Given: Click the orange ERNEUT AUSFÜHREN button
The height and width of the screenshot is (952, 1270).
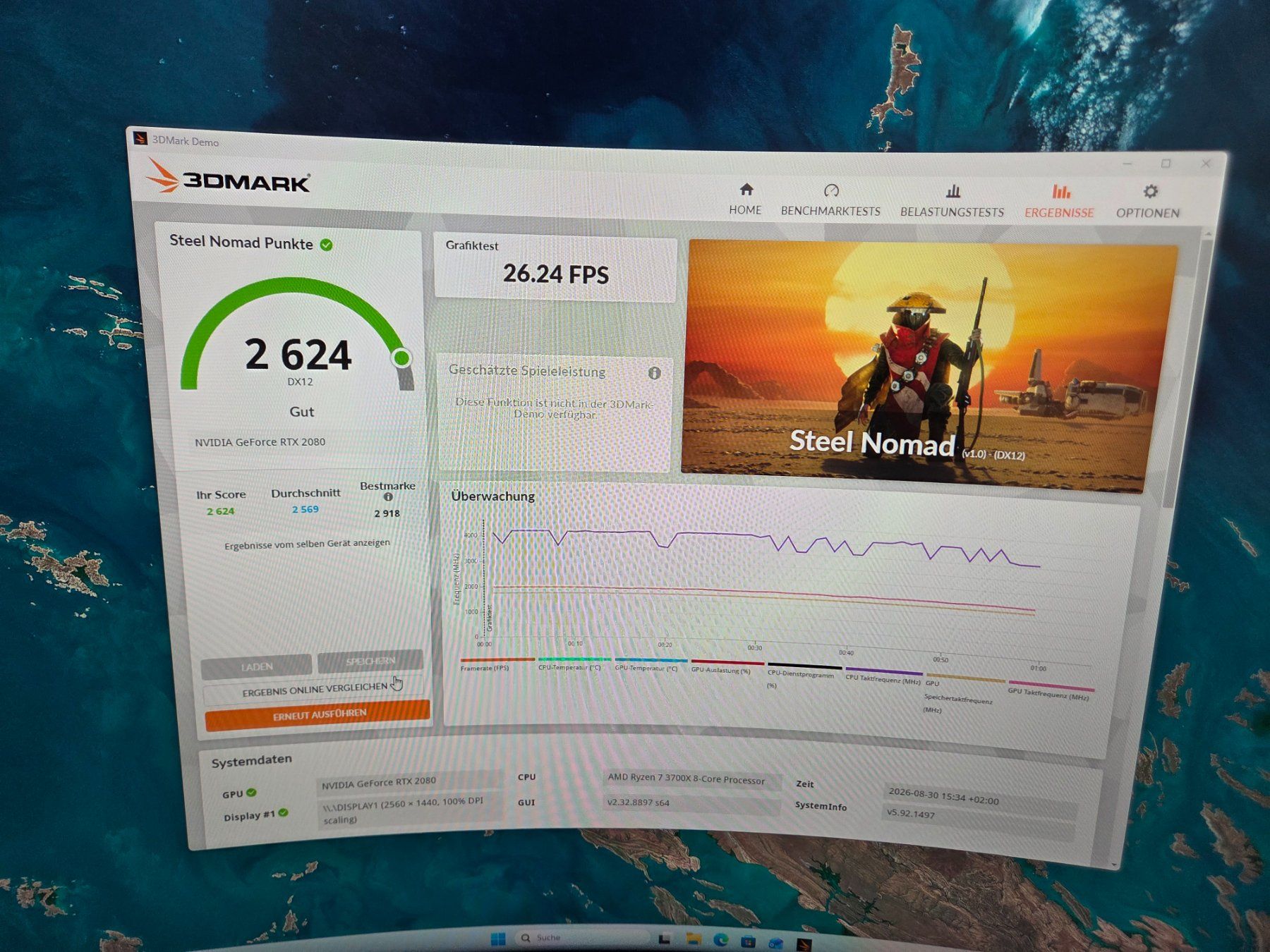Looking at the screenshot, I should point(318,715).
